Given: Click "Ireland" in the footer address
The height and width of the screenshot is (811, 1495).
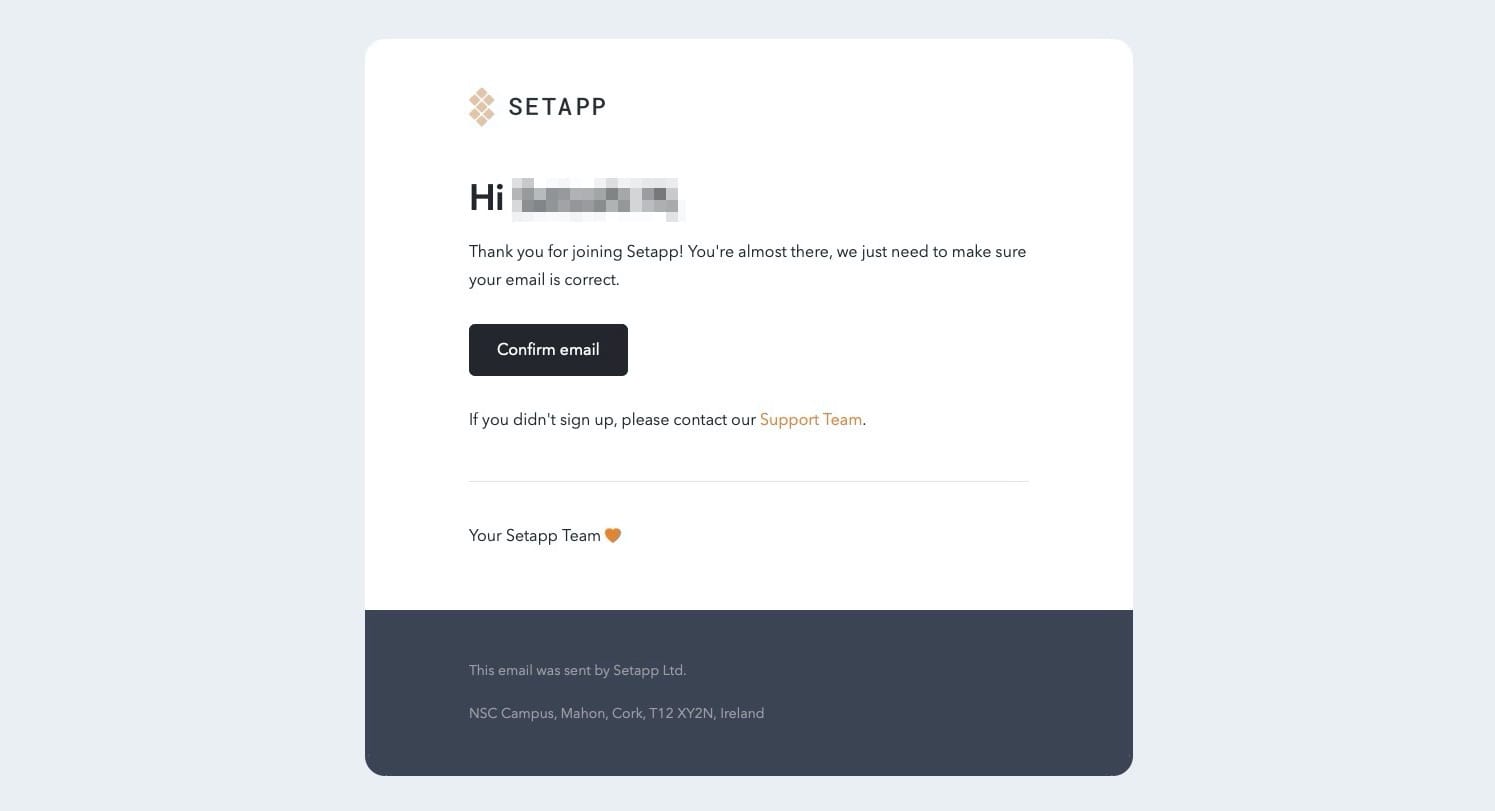Looking at the screenshot, I should [742, 714].
